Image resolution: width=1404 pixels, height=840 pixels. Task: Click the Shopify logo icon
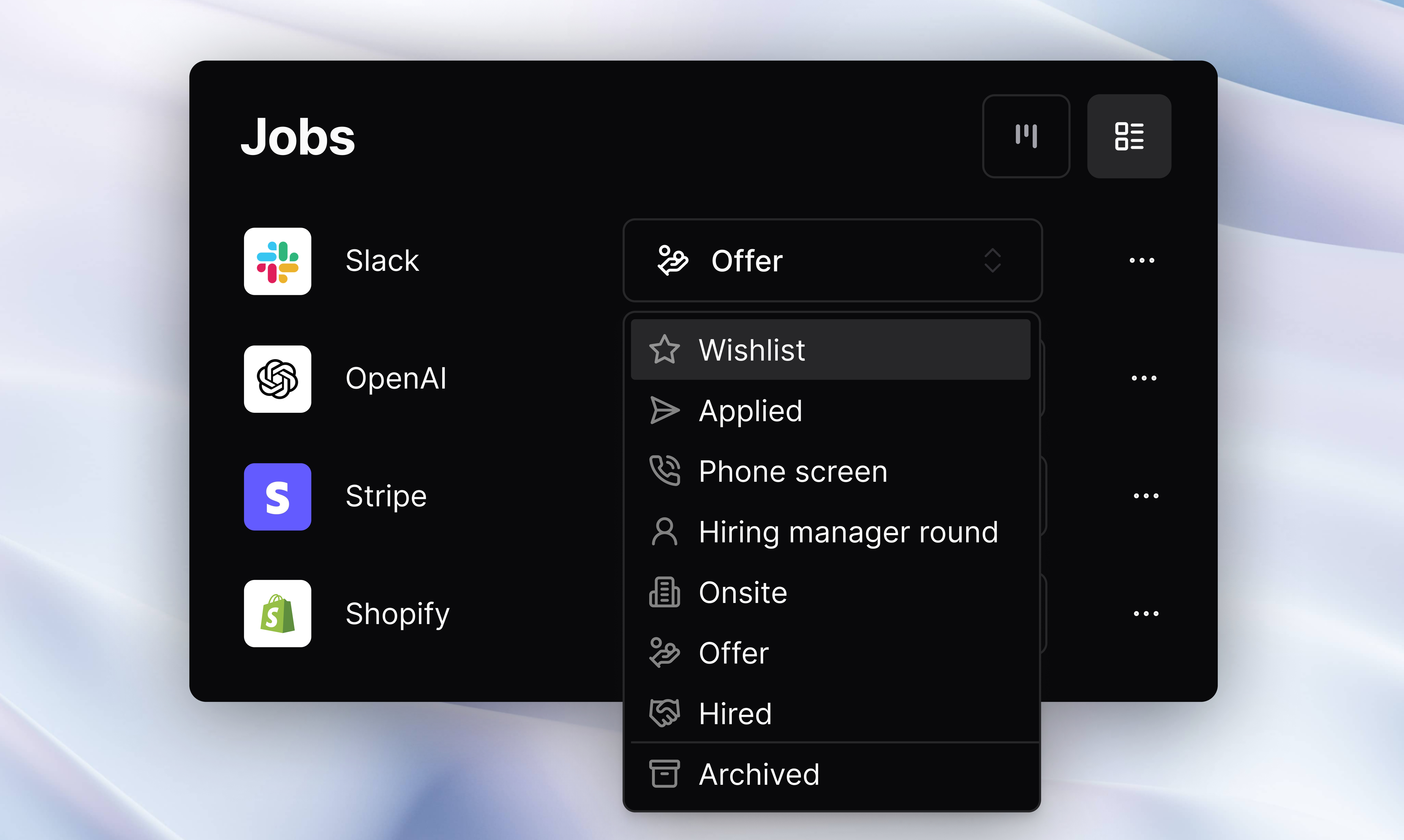(x=277, y=614)
